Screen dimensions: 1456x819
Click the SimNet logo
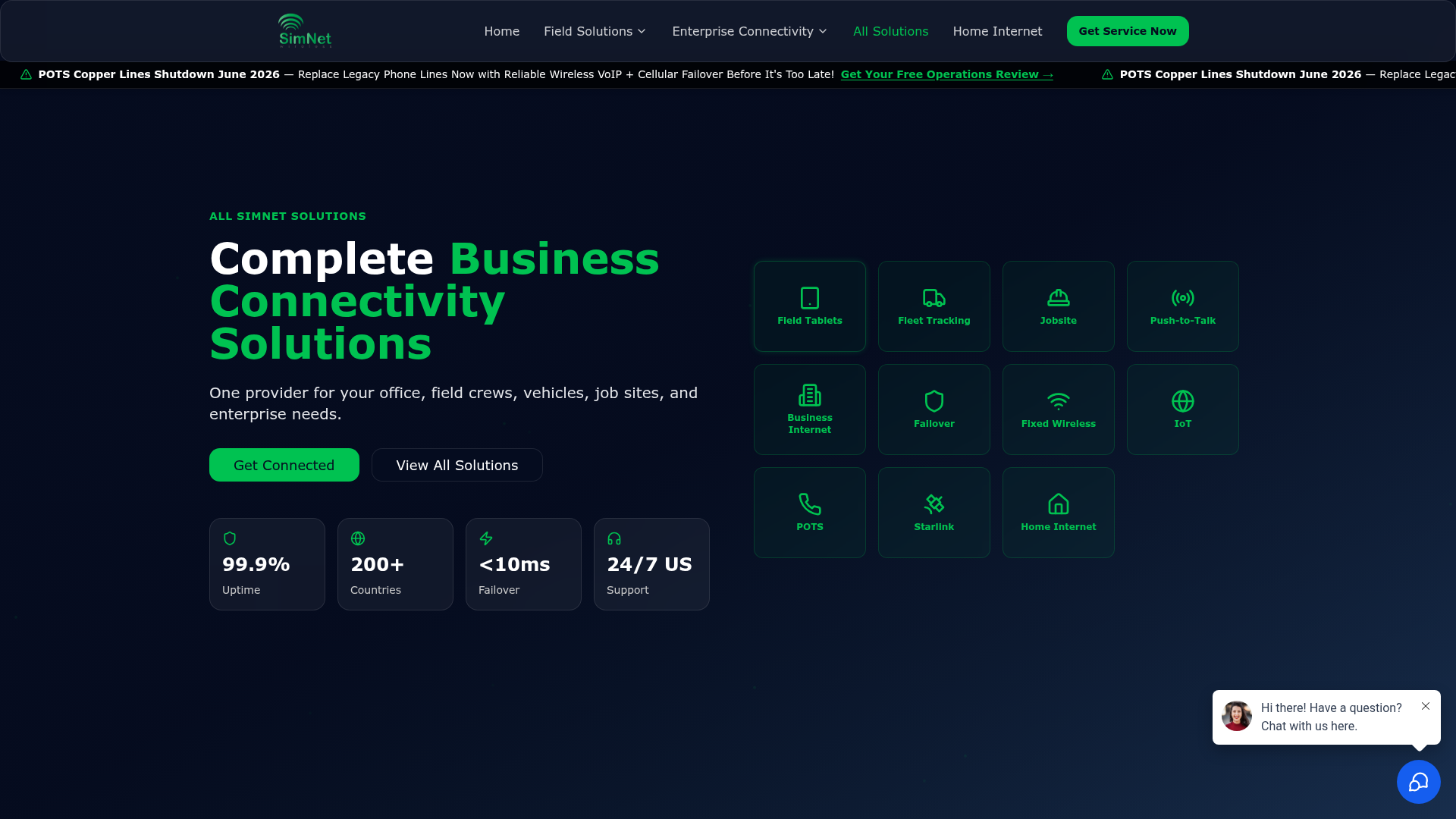(x=305, y=31)
